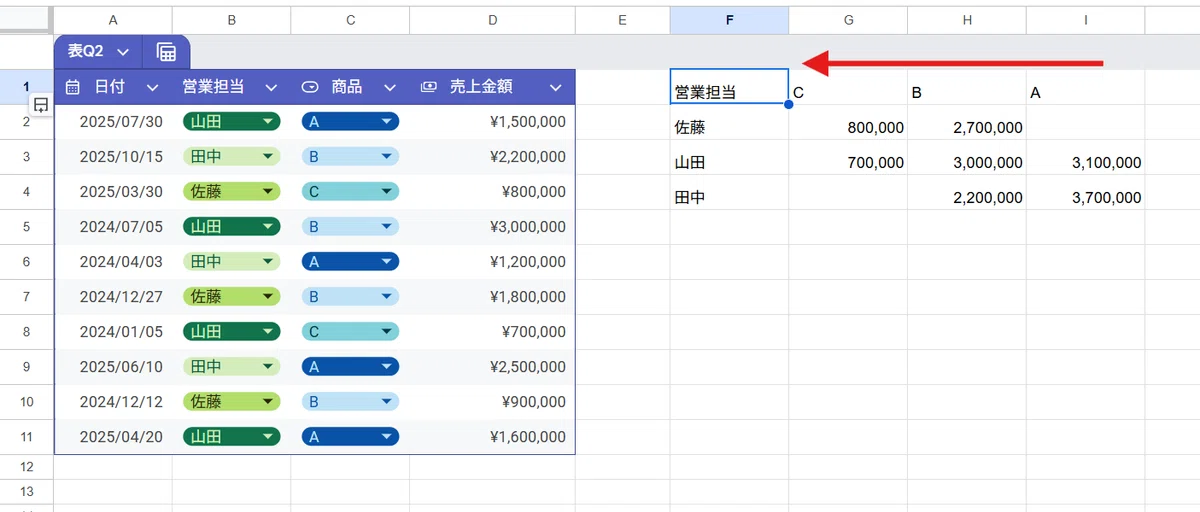Screen dimensions: 1200x512
Task: Open the 山田 chip dropdown in row 8
Action: [268, 332]
